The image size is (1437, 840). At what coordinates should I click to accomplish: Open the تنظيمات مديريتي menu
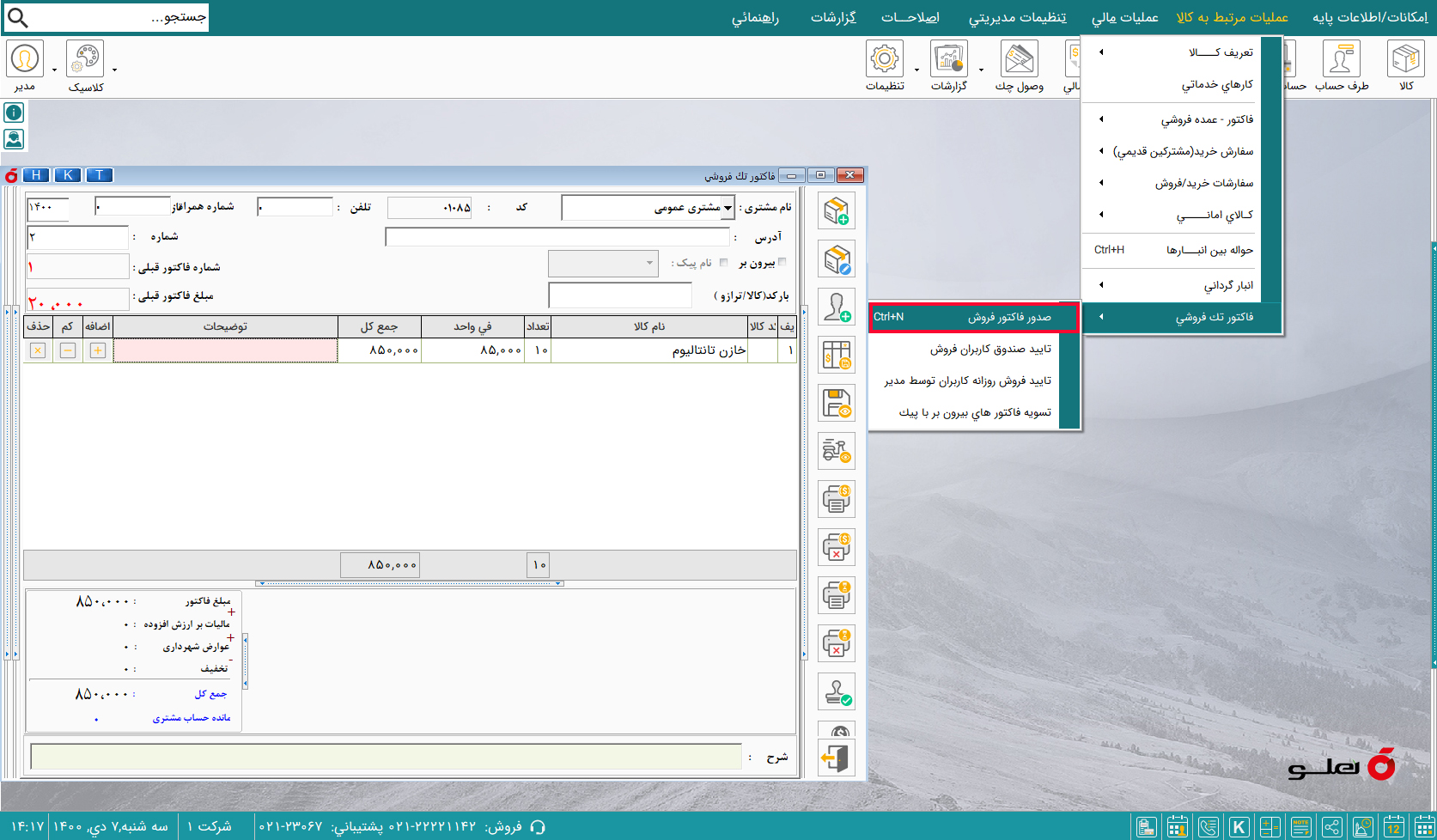[1018, 17]
